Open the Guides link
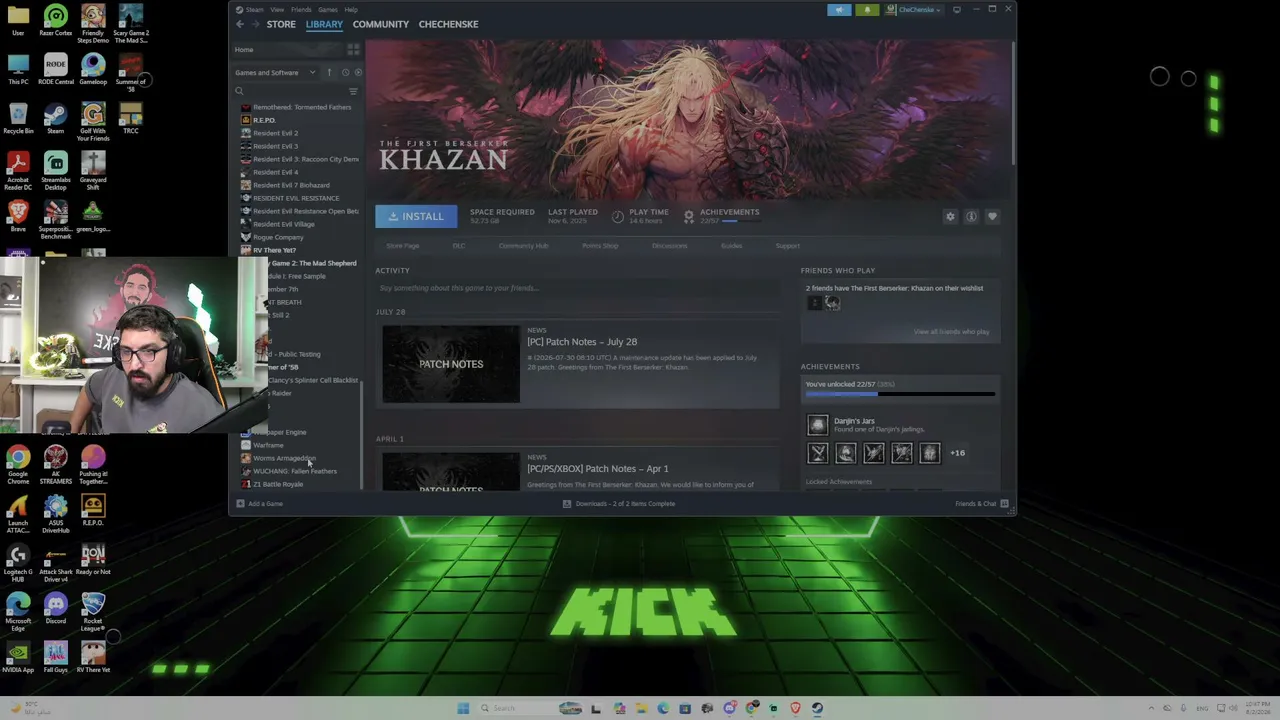1280x720 pixels. (731, 246)
